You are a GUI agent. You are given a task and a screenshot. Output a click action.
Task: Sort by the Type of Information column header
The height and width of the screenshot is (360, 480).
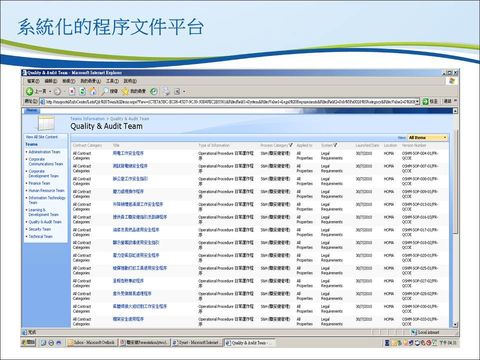[x=214, y=145]
